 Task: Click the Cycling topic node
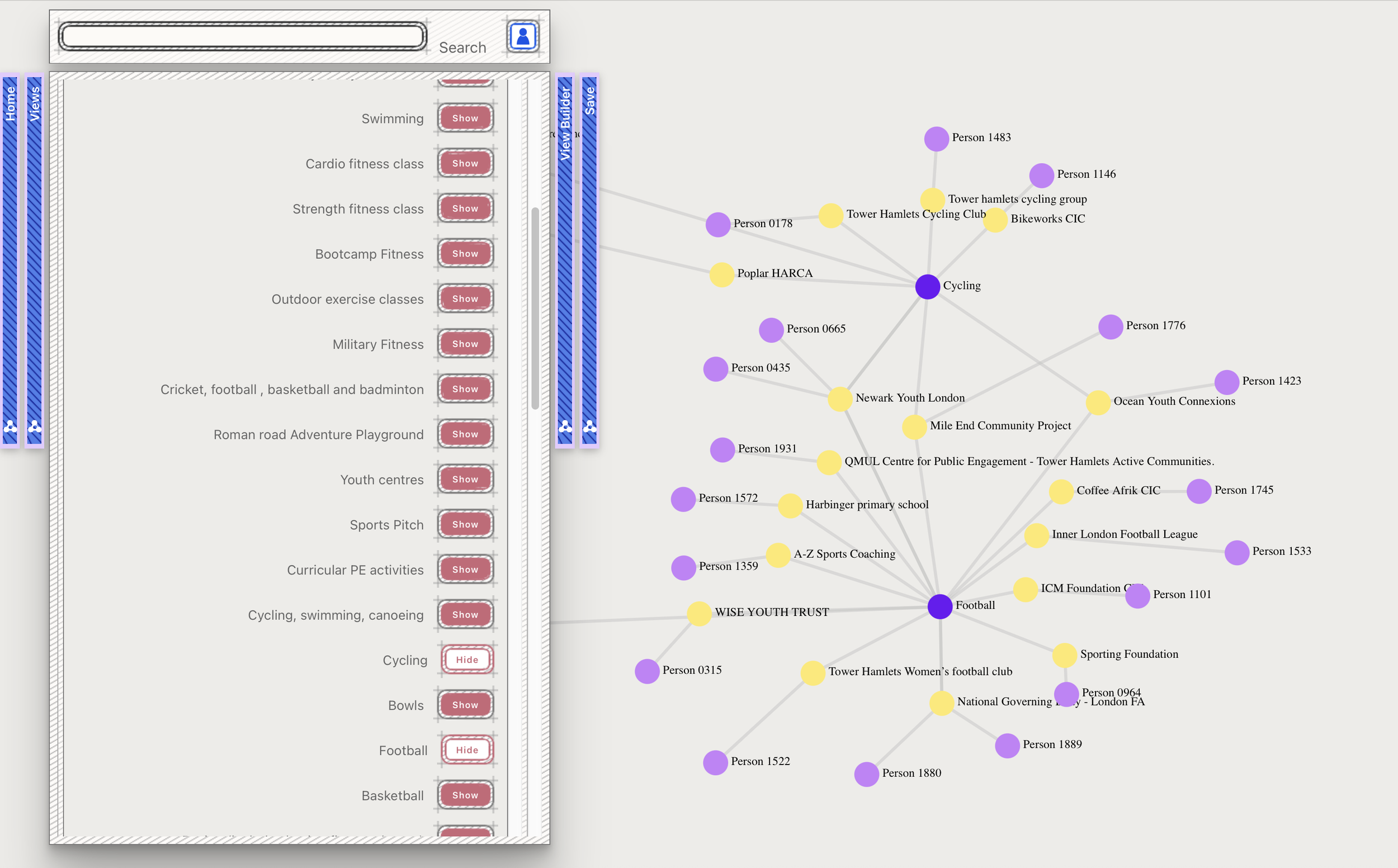click(x=927, y=287)
